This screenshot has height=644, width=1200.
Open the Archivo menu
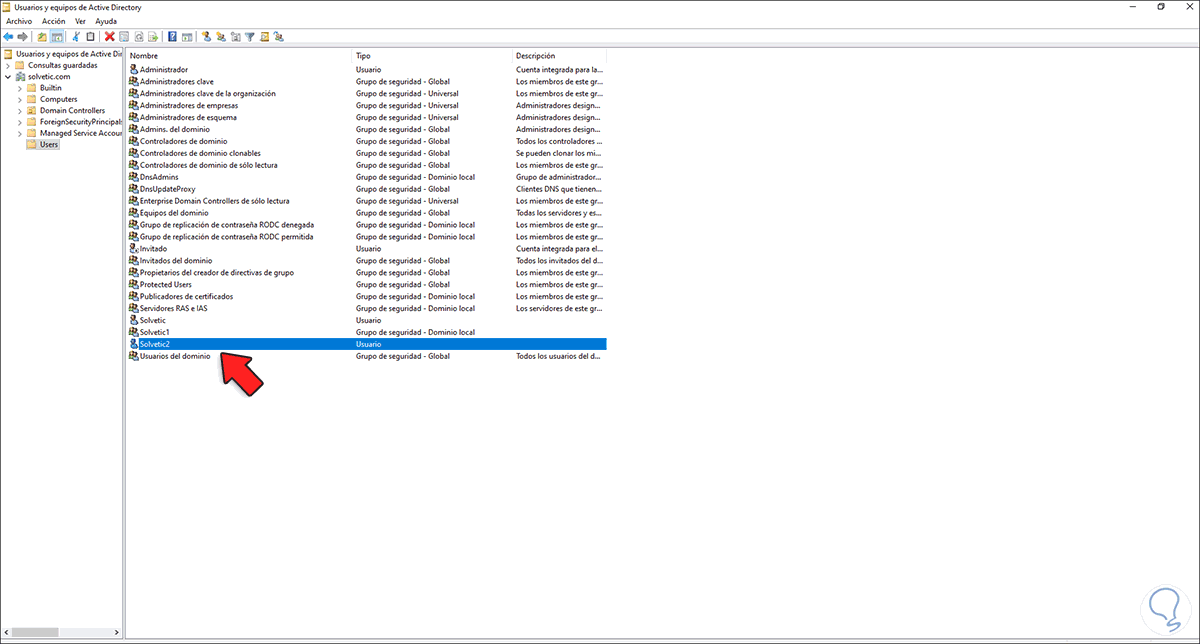click(x=19, y=21)
